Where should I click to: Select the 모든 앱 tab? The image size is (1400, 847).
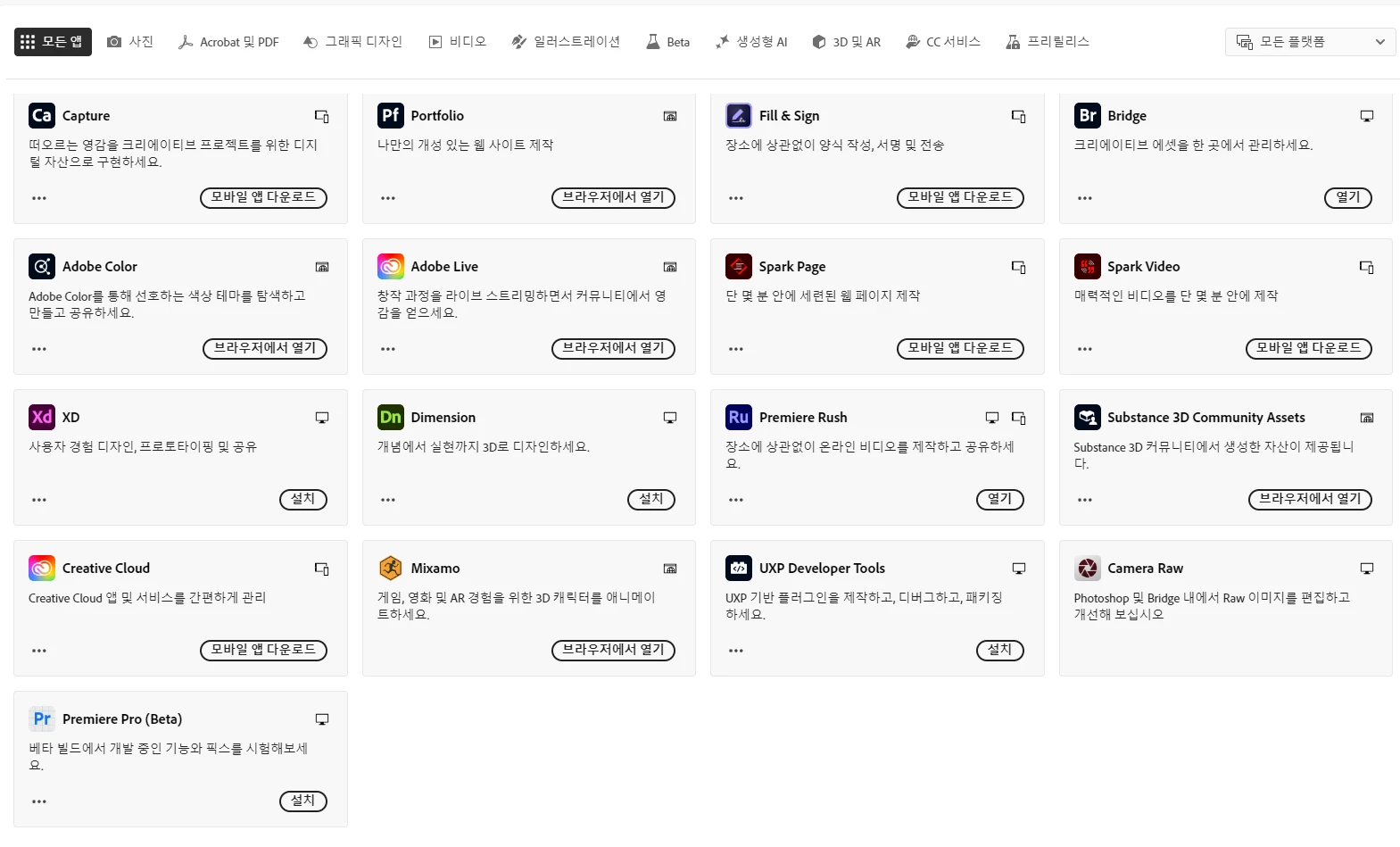53,42
